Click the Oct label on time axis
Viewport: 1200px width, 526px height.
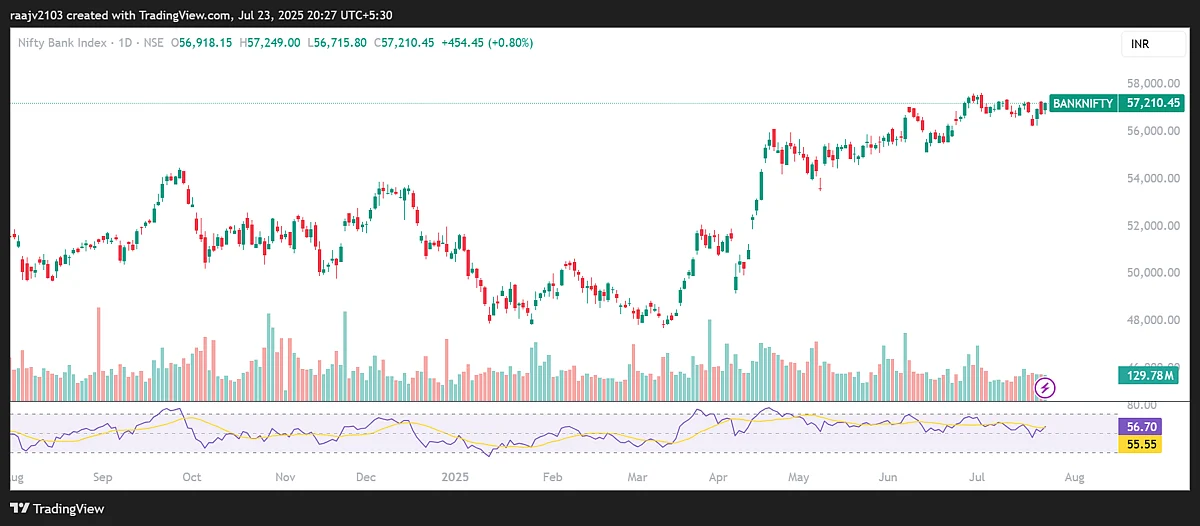pyautogui.click(x=193, y=478)
